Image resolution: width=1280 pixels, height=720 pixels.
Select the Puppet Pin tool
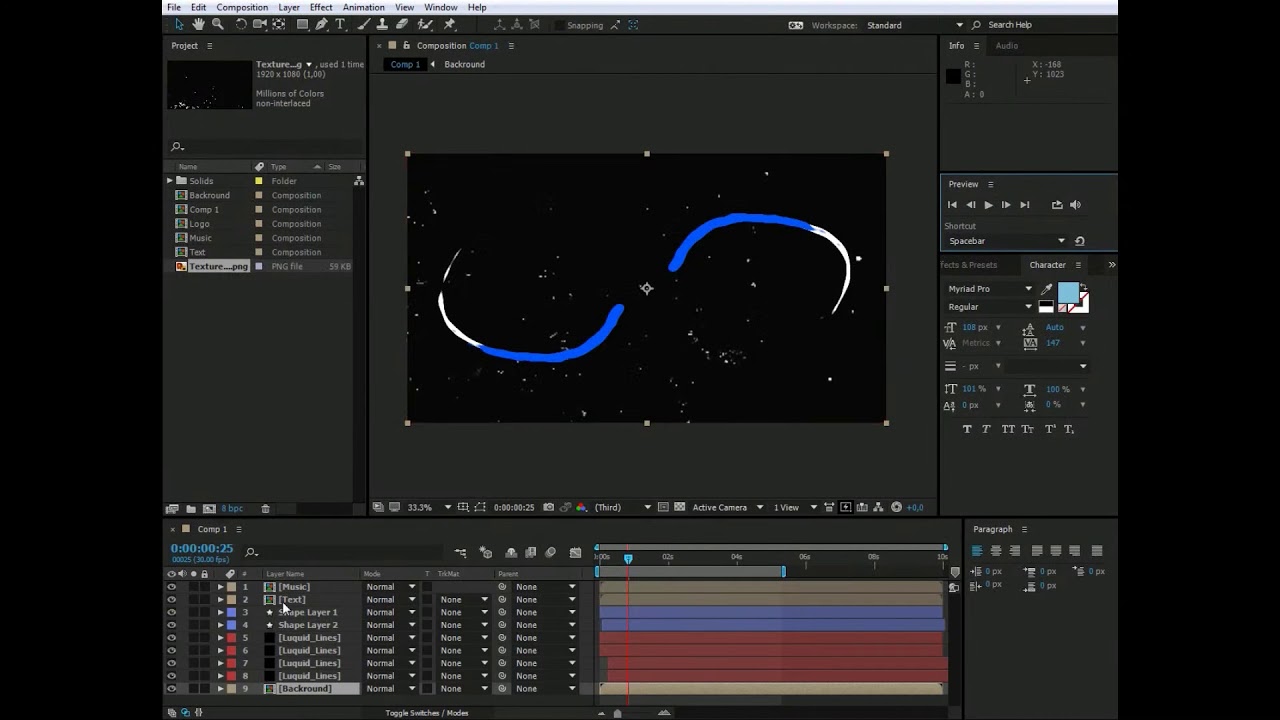(x=449, y=24)
